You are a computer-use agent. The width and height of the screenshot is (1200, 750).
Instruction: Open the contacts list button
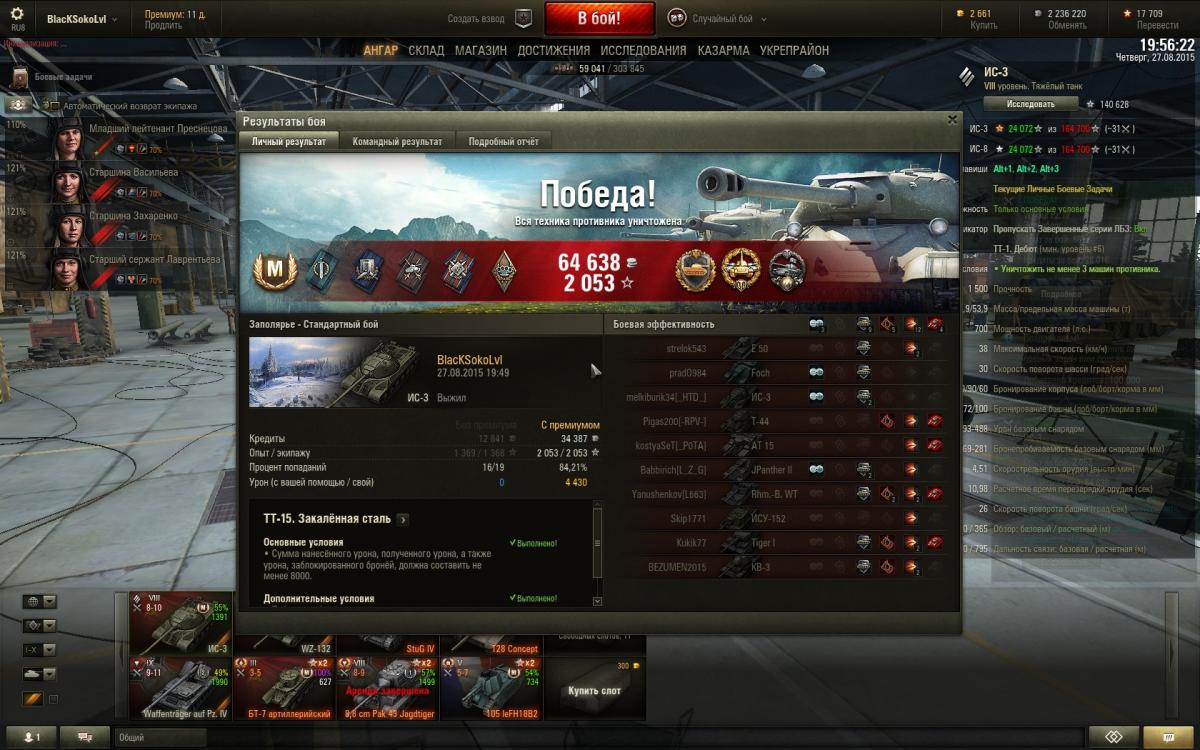click(x=32, y=737)
